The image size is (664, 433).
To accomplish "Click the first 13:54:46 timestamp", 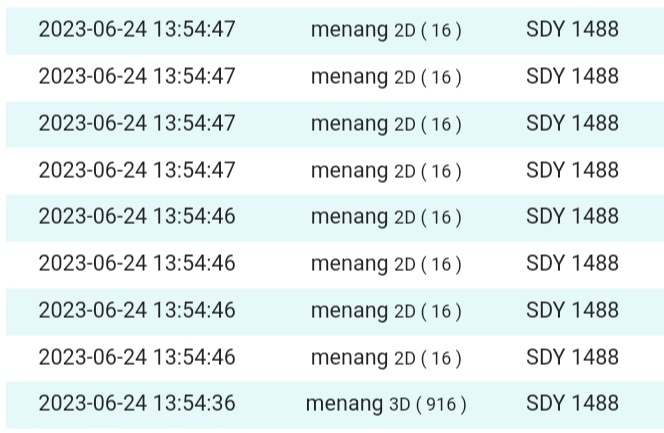I will tap(137, 216).
